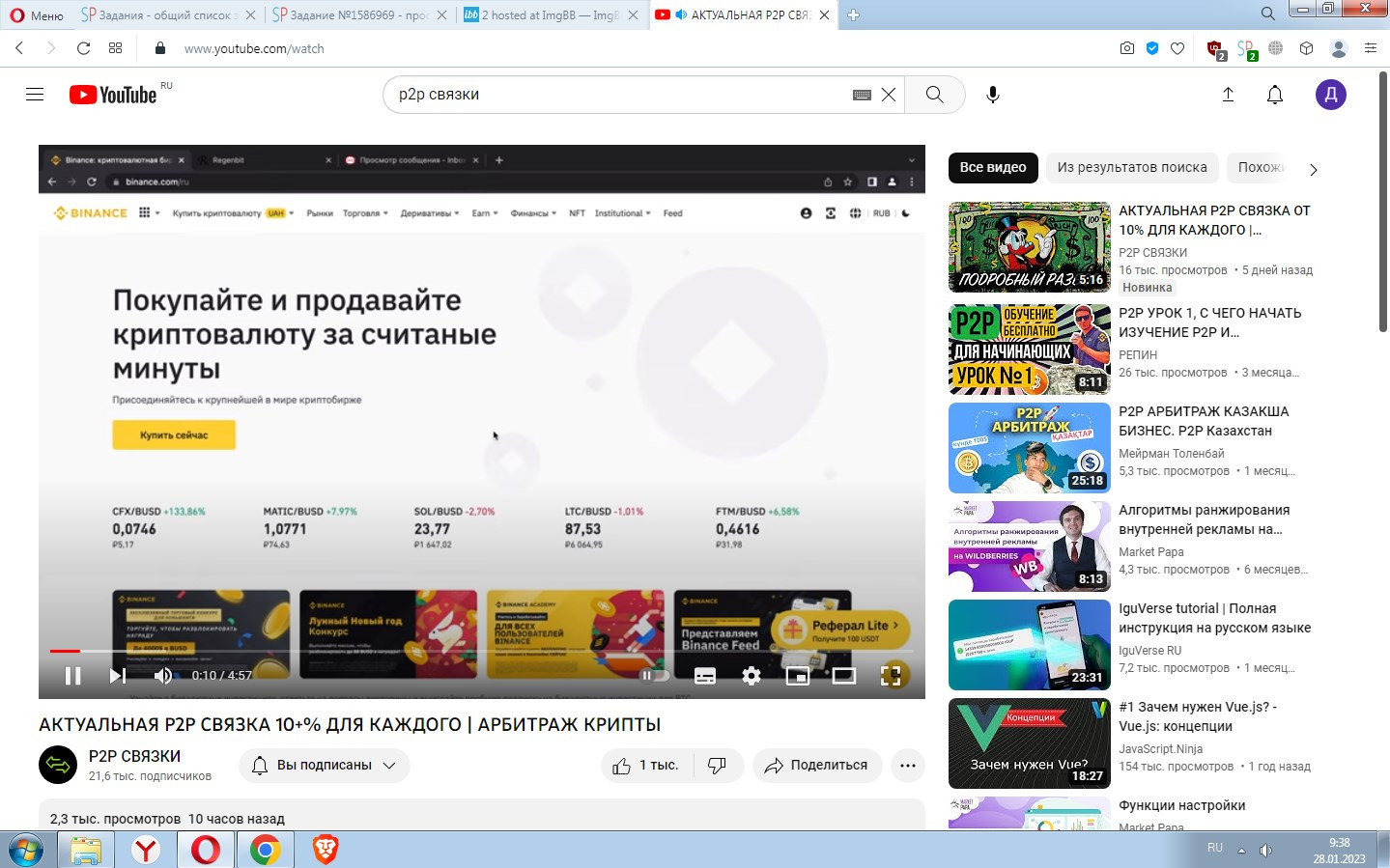Open P2P СВЯЗКИ channel name link
This screenshot has width=1390, height=868.
[x=134, y=756]
